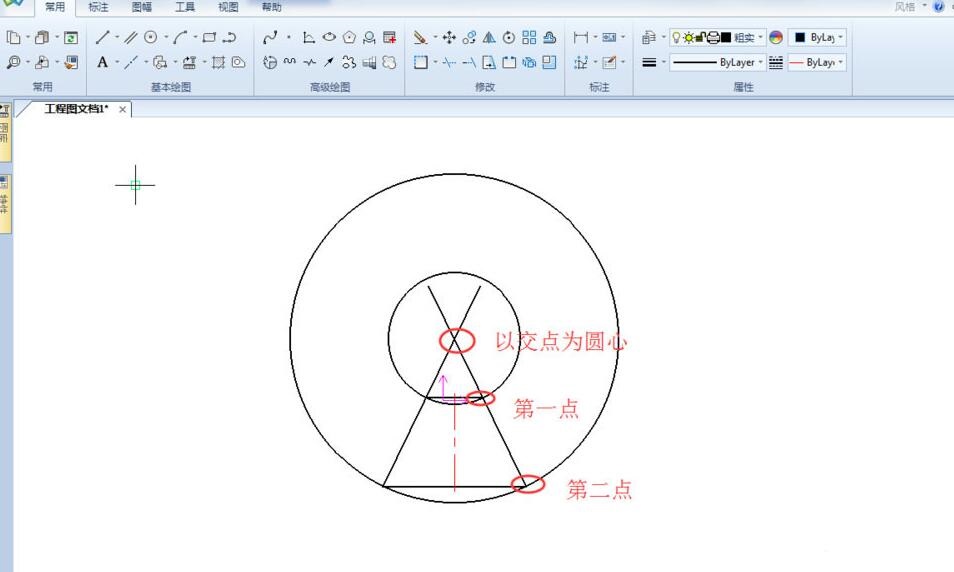Viewport: 954px width, 572px height.
Task: Click the Rotate tool
Action: tap(509, 37)
